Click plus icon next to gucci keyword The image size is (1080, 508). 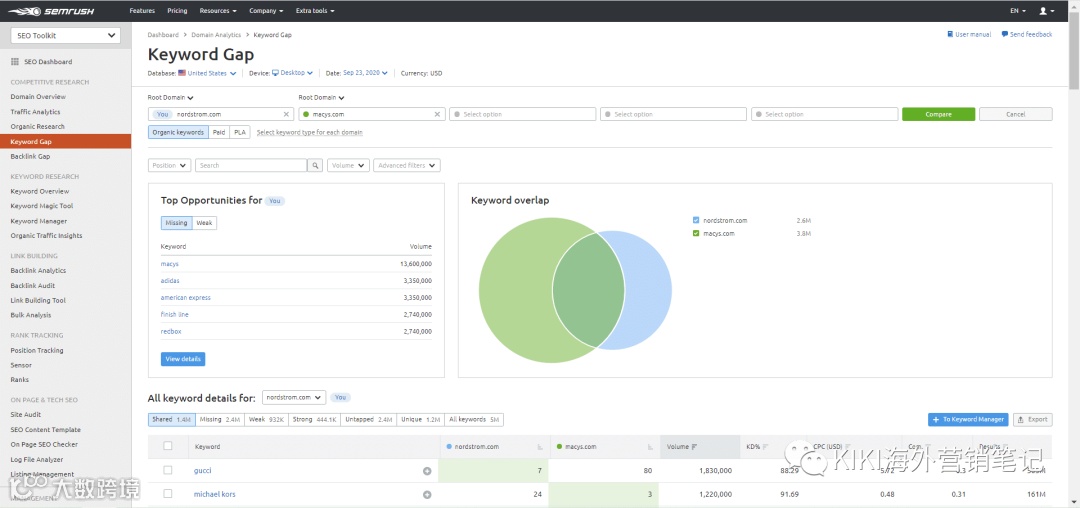(x=427, y=471)
